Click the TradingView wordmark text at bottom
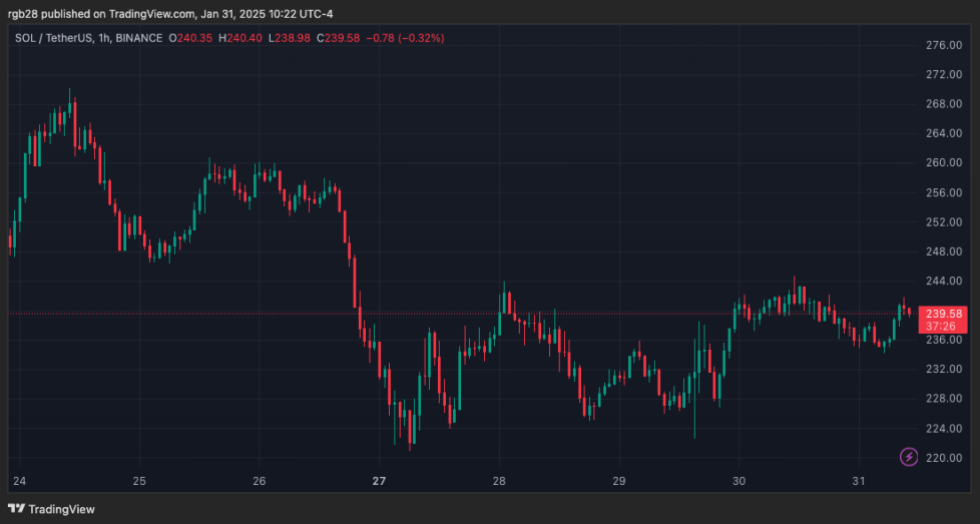980x524 pixels. point(62,509)
